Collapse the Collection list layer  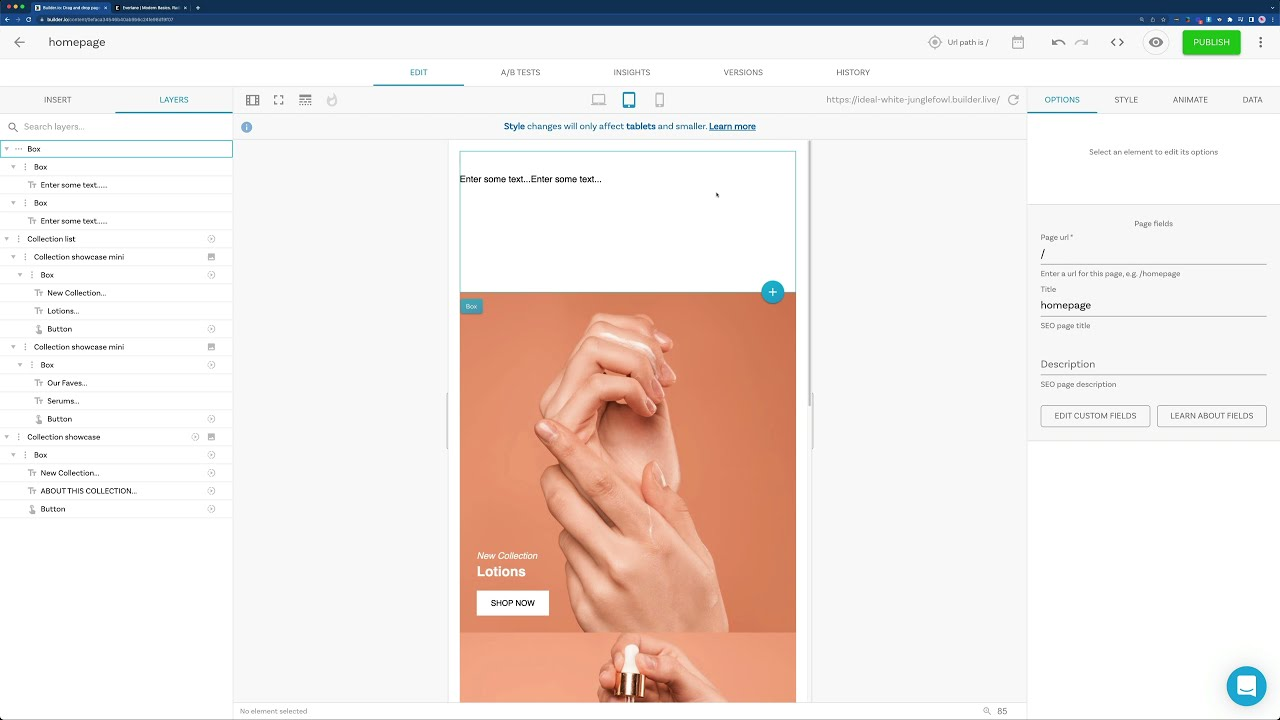click(x=7, y=239)
